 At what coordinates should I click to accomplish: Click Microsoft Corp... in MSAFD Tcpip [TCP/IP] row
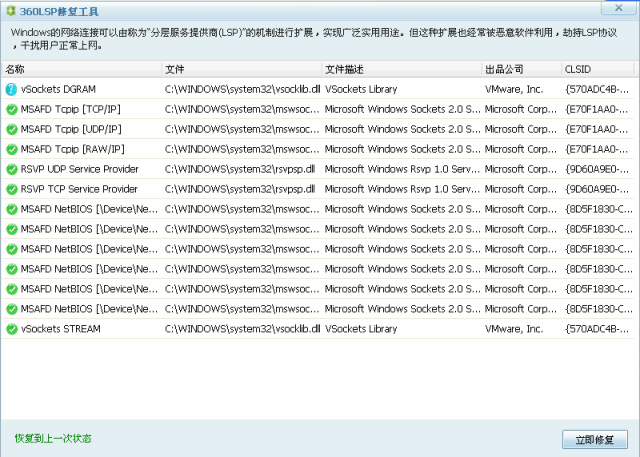coord(521,109)
